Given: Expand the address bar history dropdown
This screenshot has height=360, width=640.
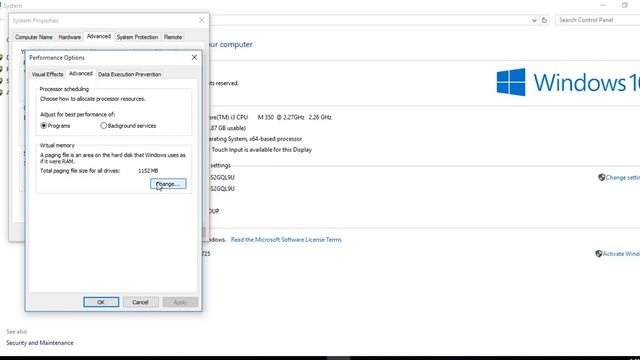Looking at the screenshot, I should tap(534, 20).
